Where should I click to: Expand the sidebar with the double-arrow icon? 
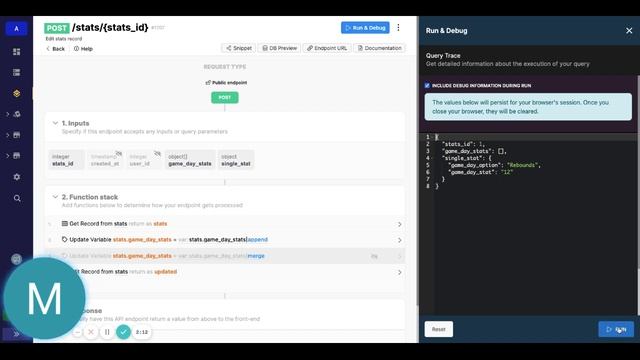click(16, 334)
